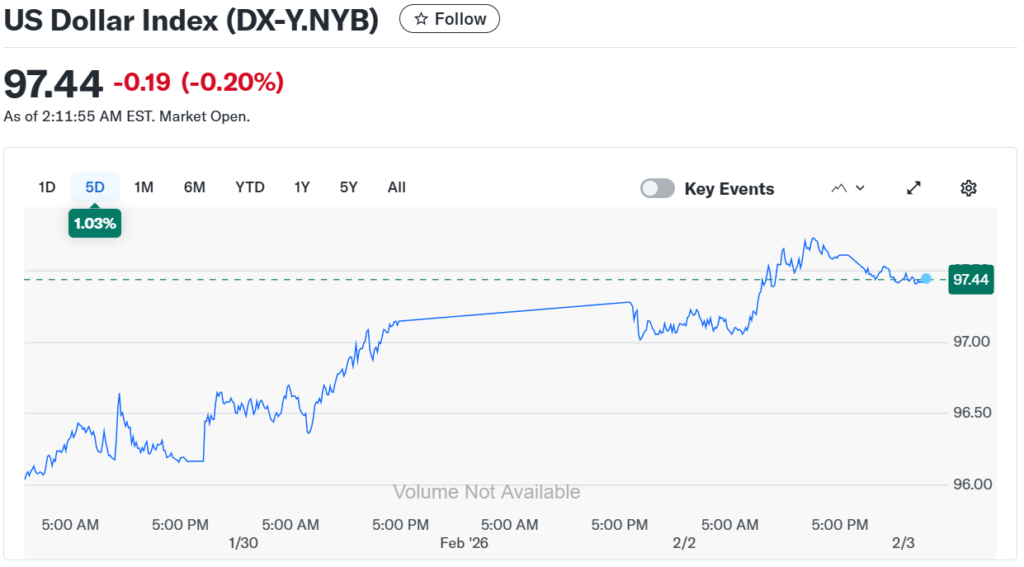Click the US Dollar Index title

point(191,20)
